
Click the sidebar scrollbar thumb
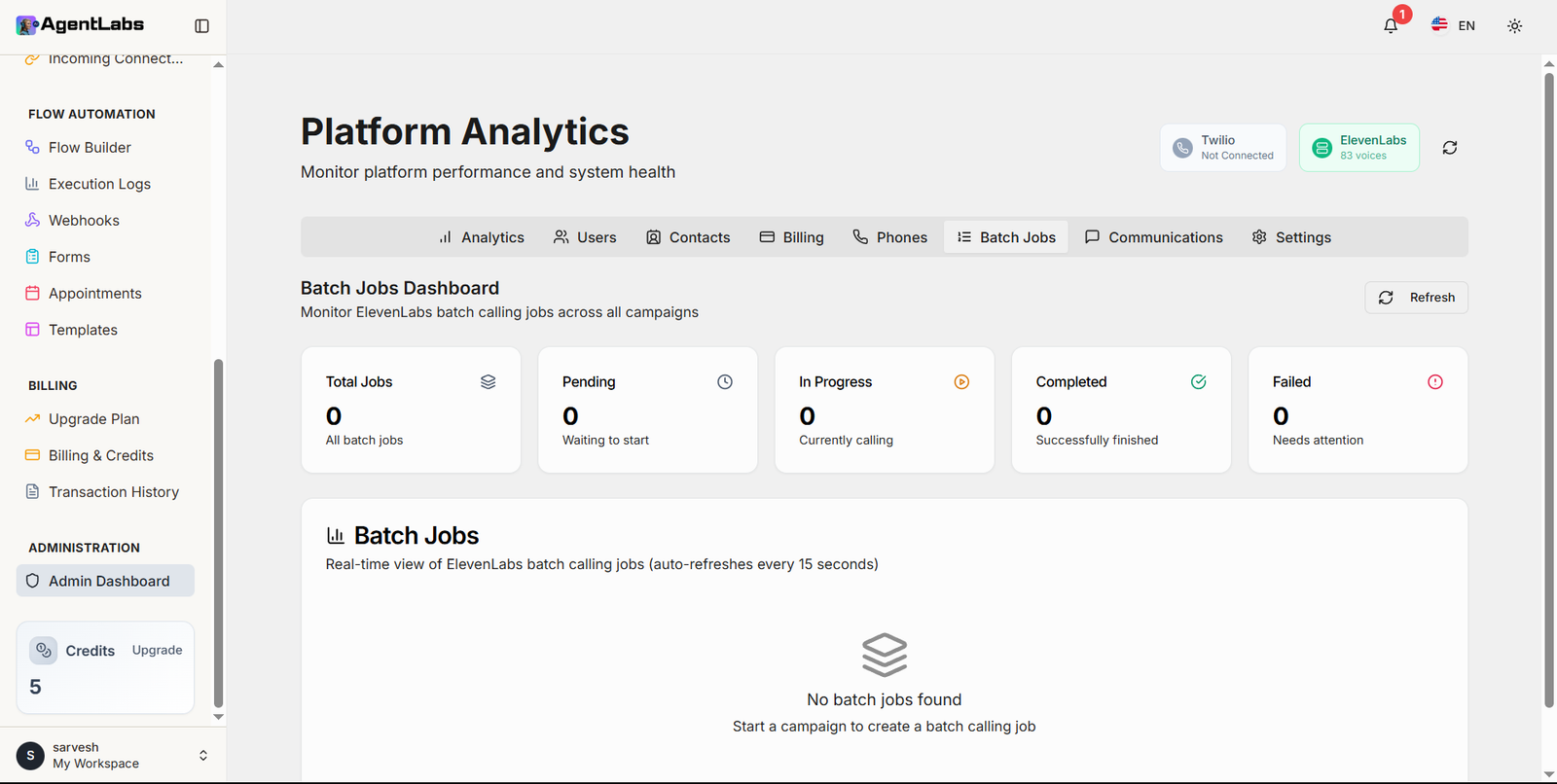click(218, 533)
